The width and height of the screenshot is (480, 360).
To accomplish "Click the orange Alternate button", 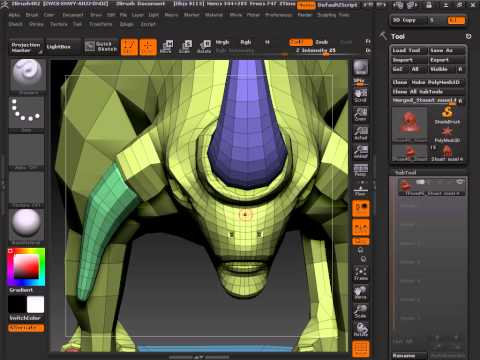I will (26, 328).
